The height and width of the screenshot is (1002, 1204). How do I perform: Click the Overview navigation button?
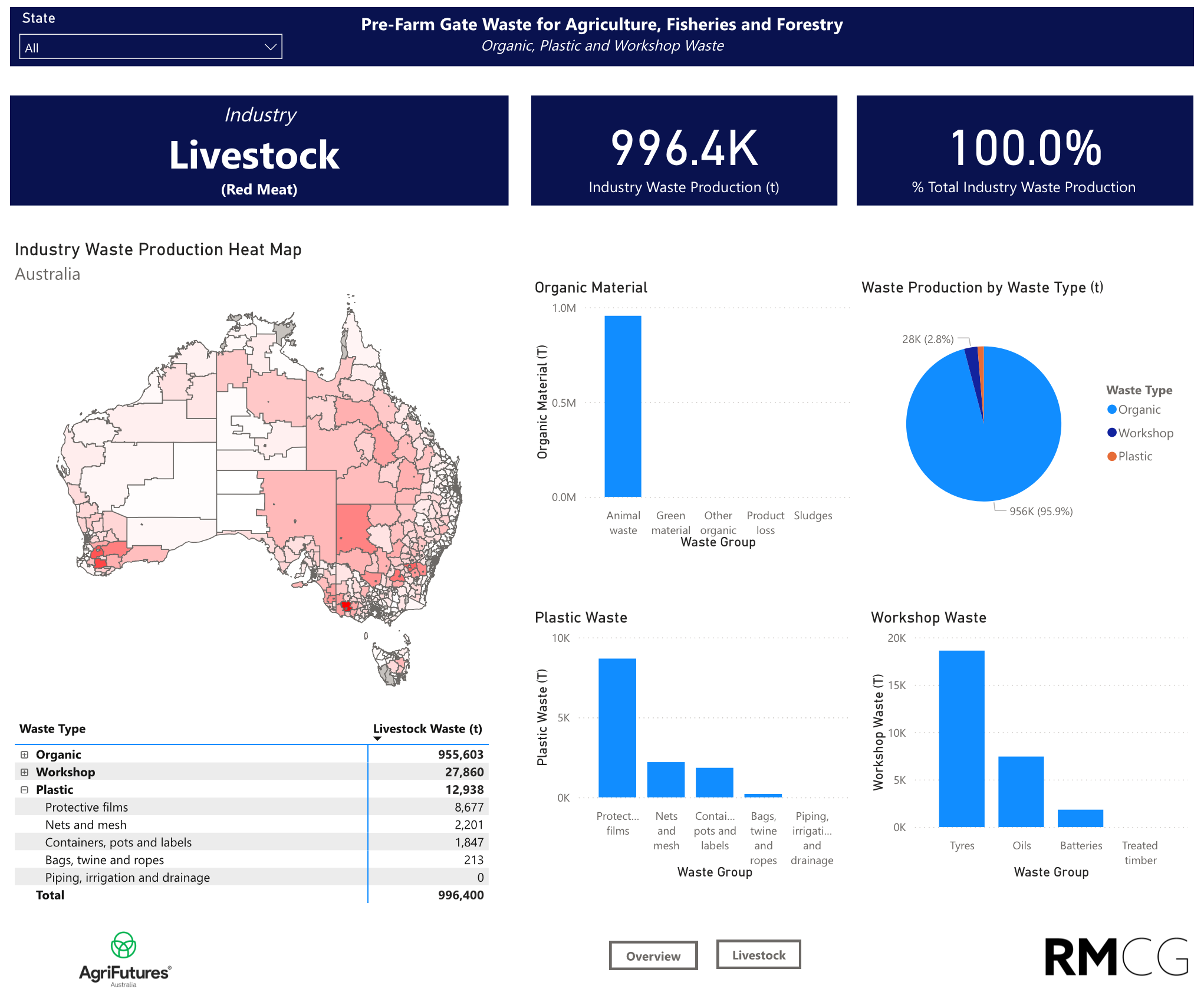coord(653,955)
